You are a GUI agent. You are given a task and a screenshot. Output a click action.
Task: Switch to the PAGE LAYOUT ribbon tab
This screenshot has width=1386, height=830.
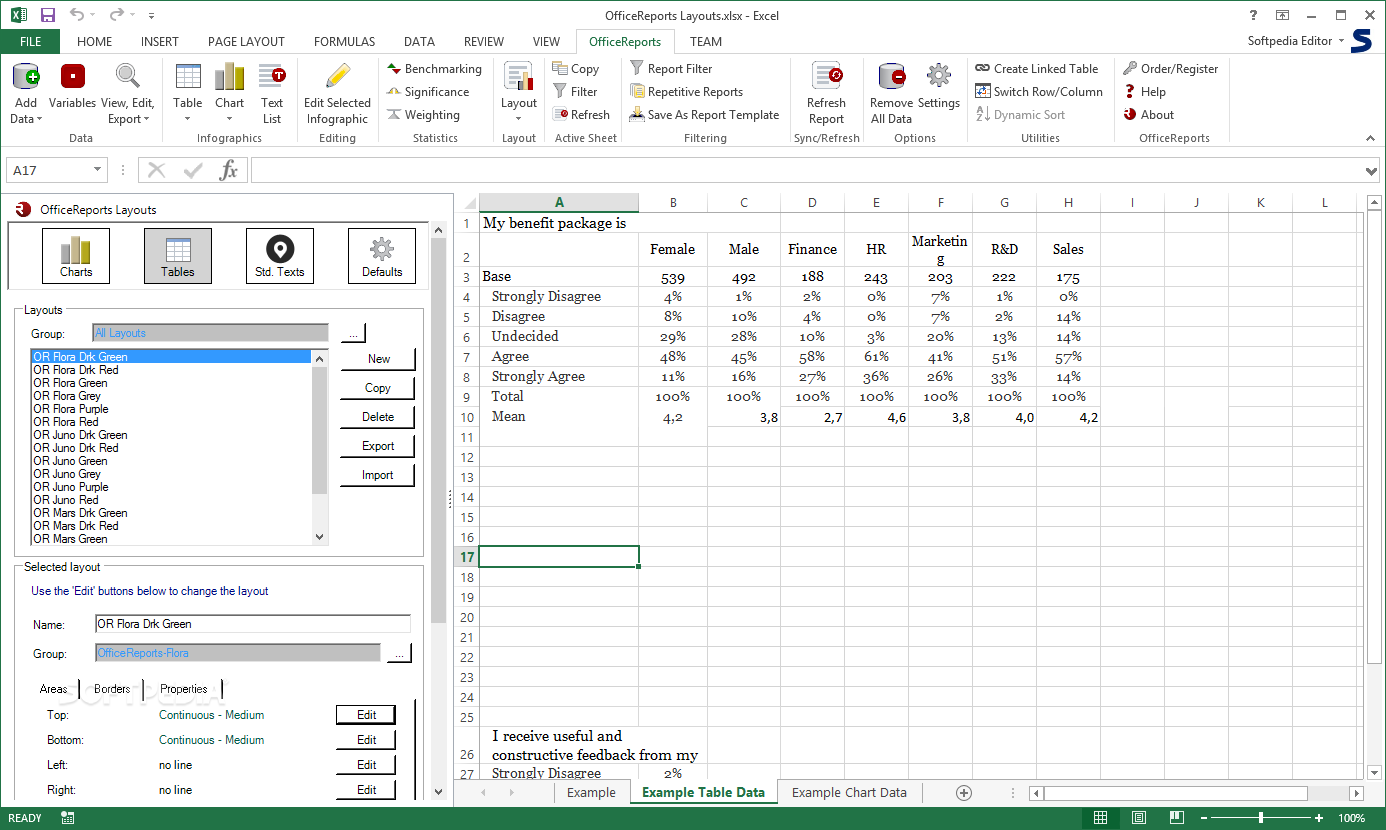click(x=246, y=42)
